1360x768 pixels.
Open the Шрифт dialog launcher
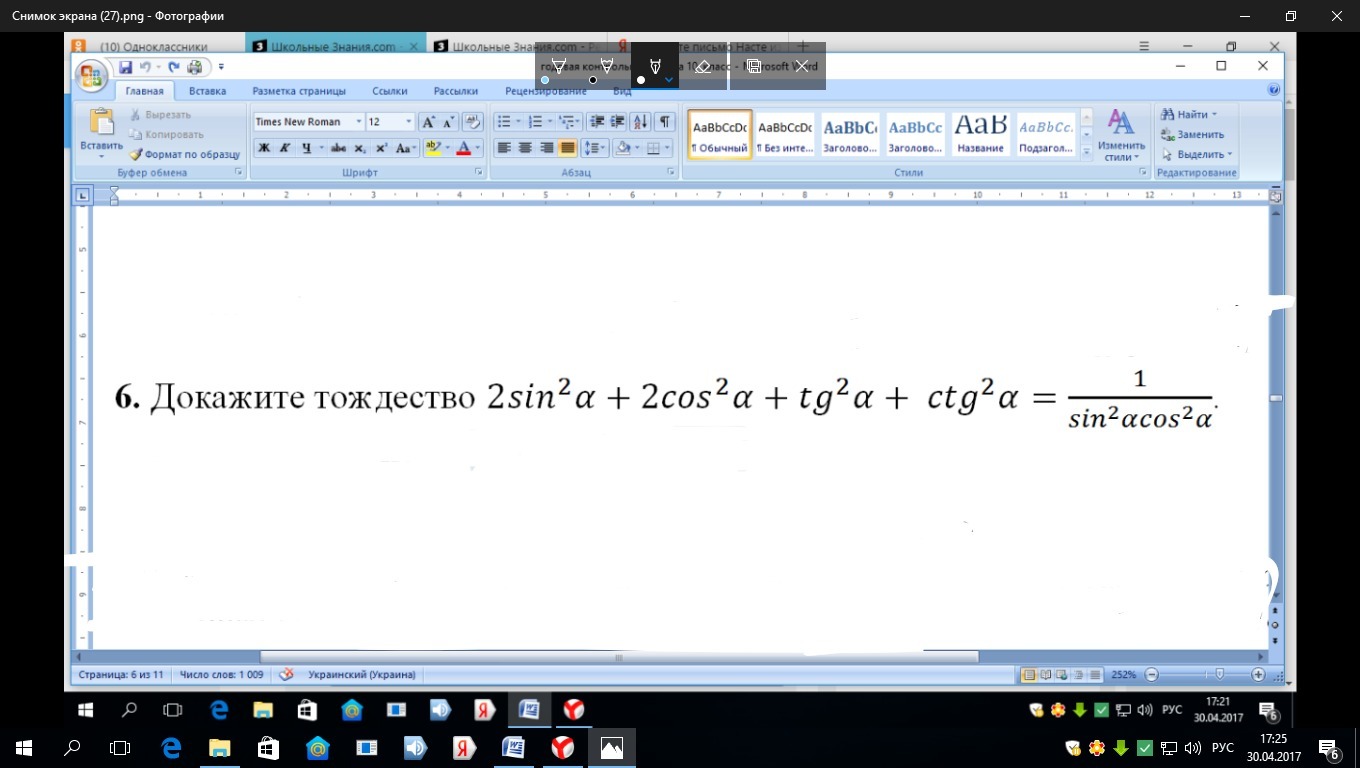(479, 173)
